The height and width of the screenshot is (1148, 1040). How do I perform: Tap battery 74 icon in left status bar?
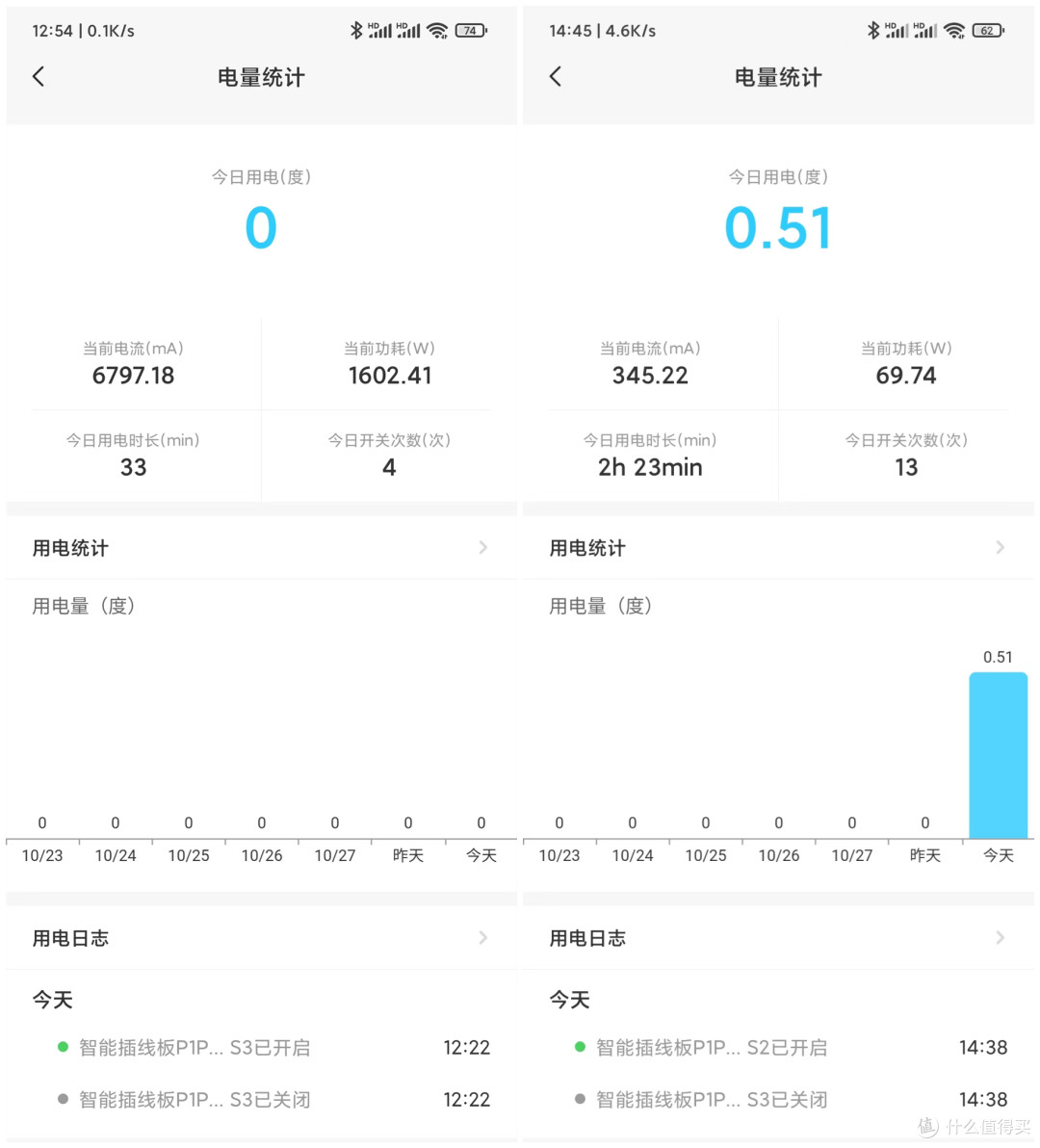pyautogui.click(x=471, y=31)
